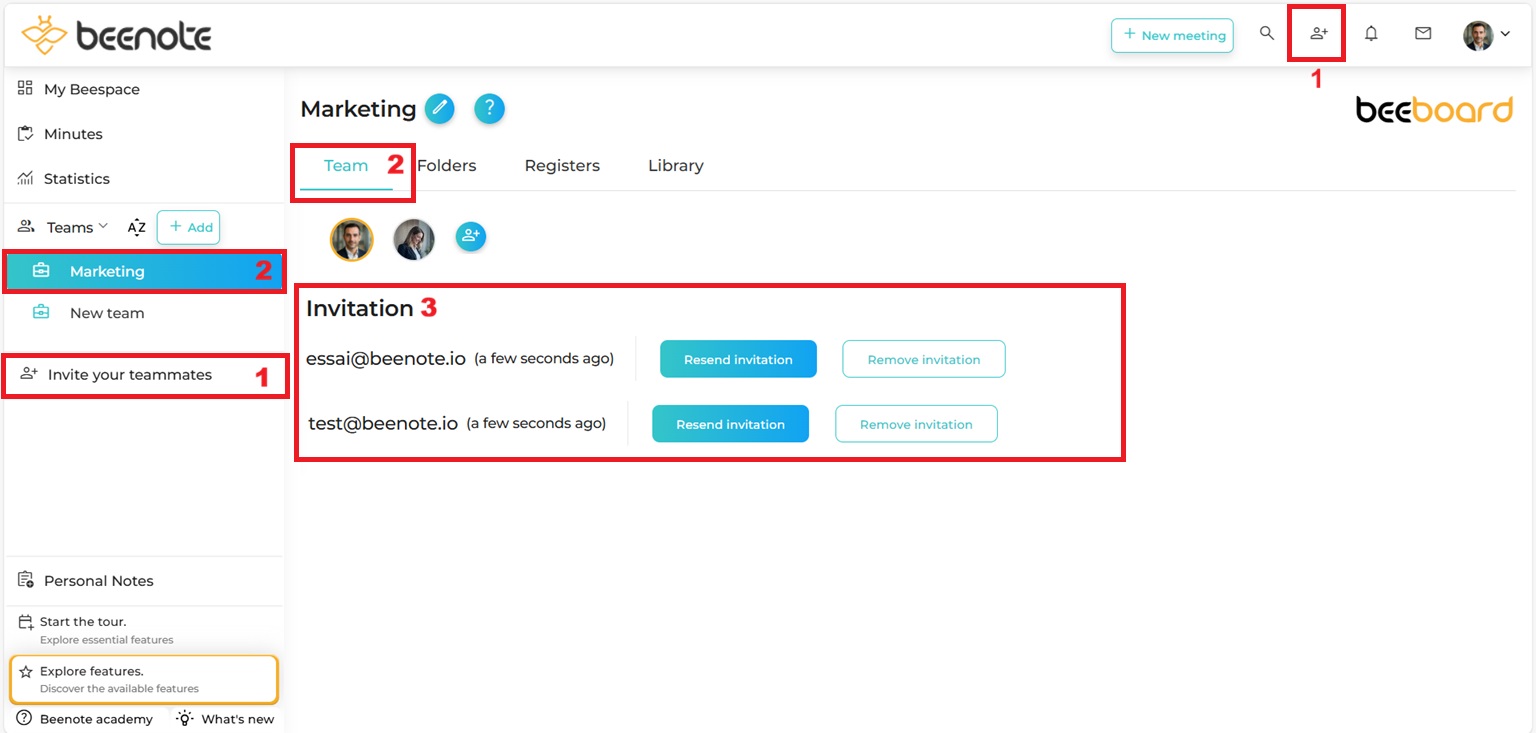
Task: Open the notifications bell
Action: point(1371,34)
